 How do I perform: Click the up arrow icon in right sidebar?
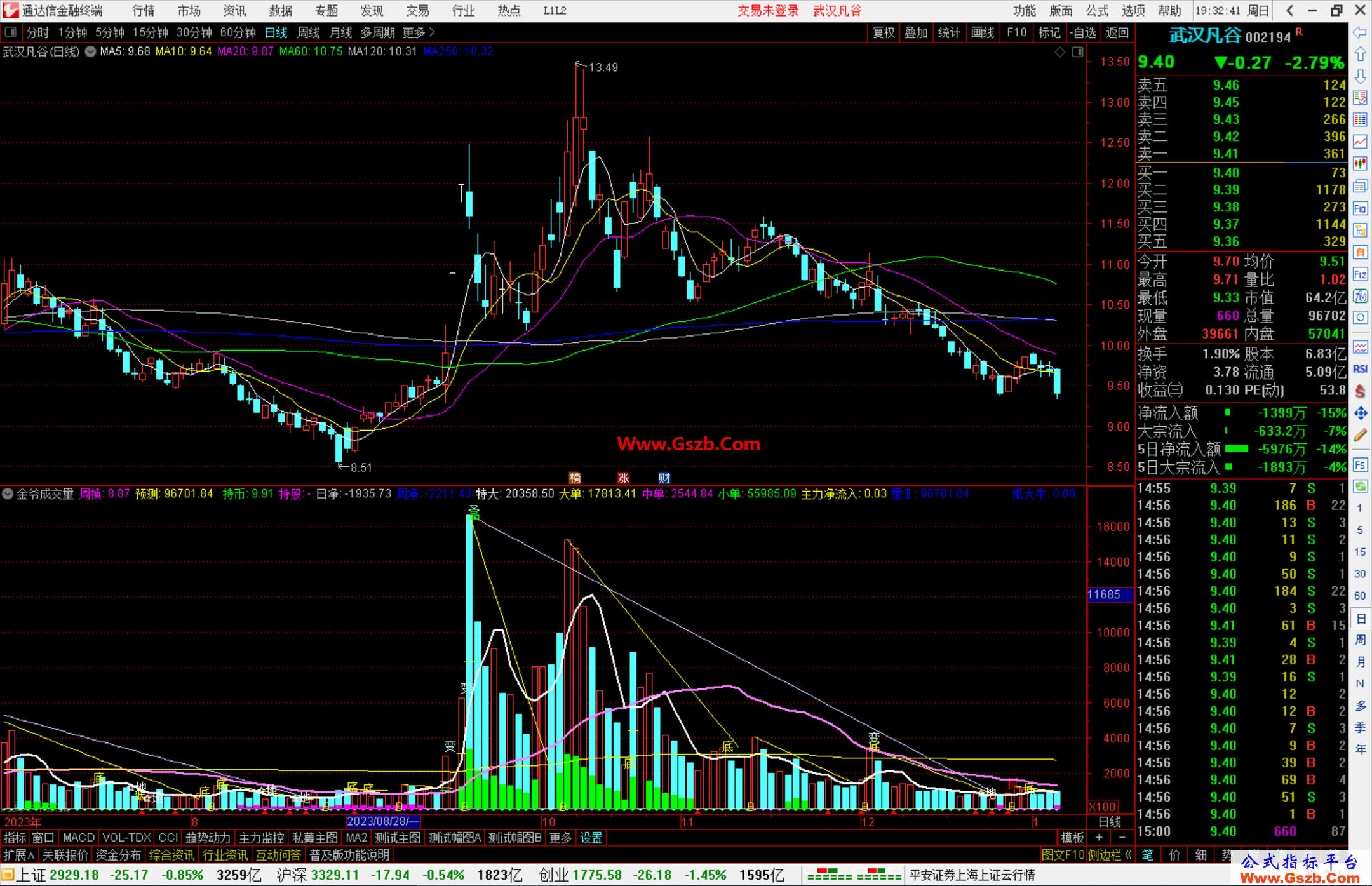pos(1360,55)
